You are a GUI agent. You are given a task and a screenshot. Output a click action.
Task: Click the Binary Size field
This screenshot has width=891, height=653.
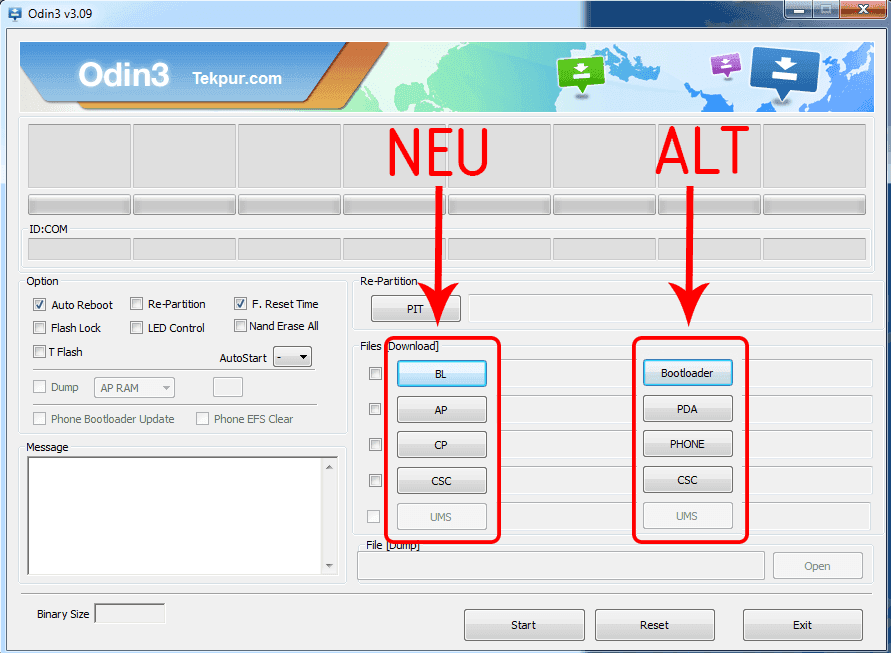point(130,613)
